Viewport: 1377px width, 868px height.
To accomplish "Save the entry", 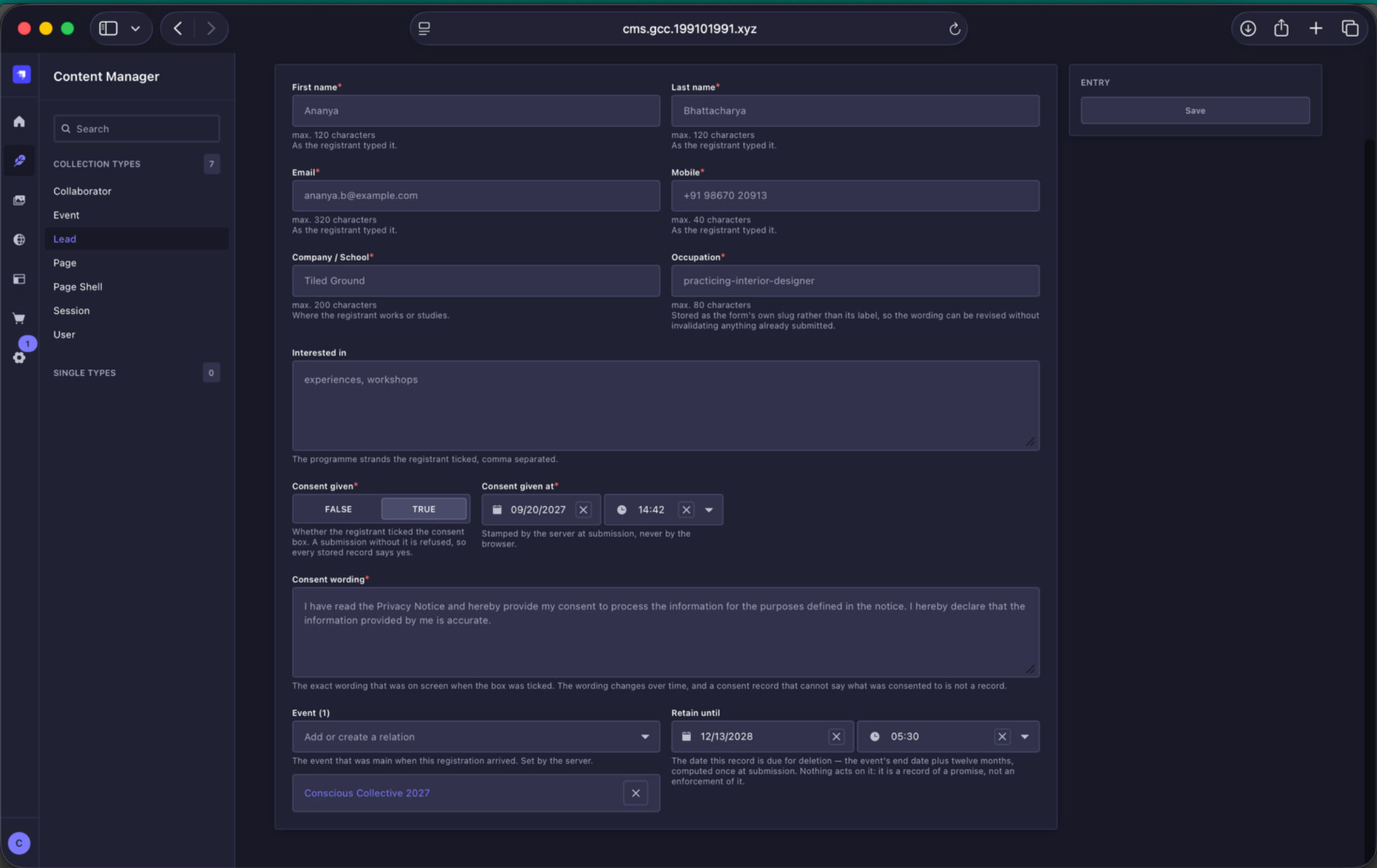I will tap(1195, 110).
